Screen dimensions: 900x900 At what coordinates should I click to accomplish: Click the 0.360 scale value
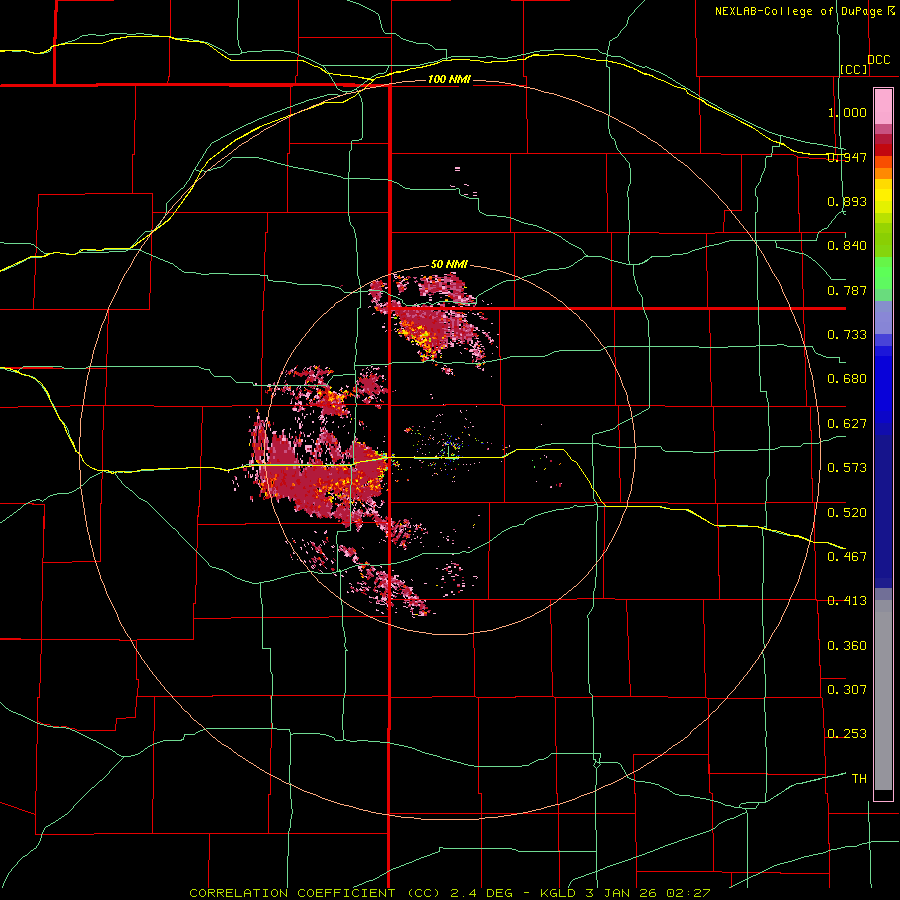click(847, 645)
